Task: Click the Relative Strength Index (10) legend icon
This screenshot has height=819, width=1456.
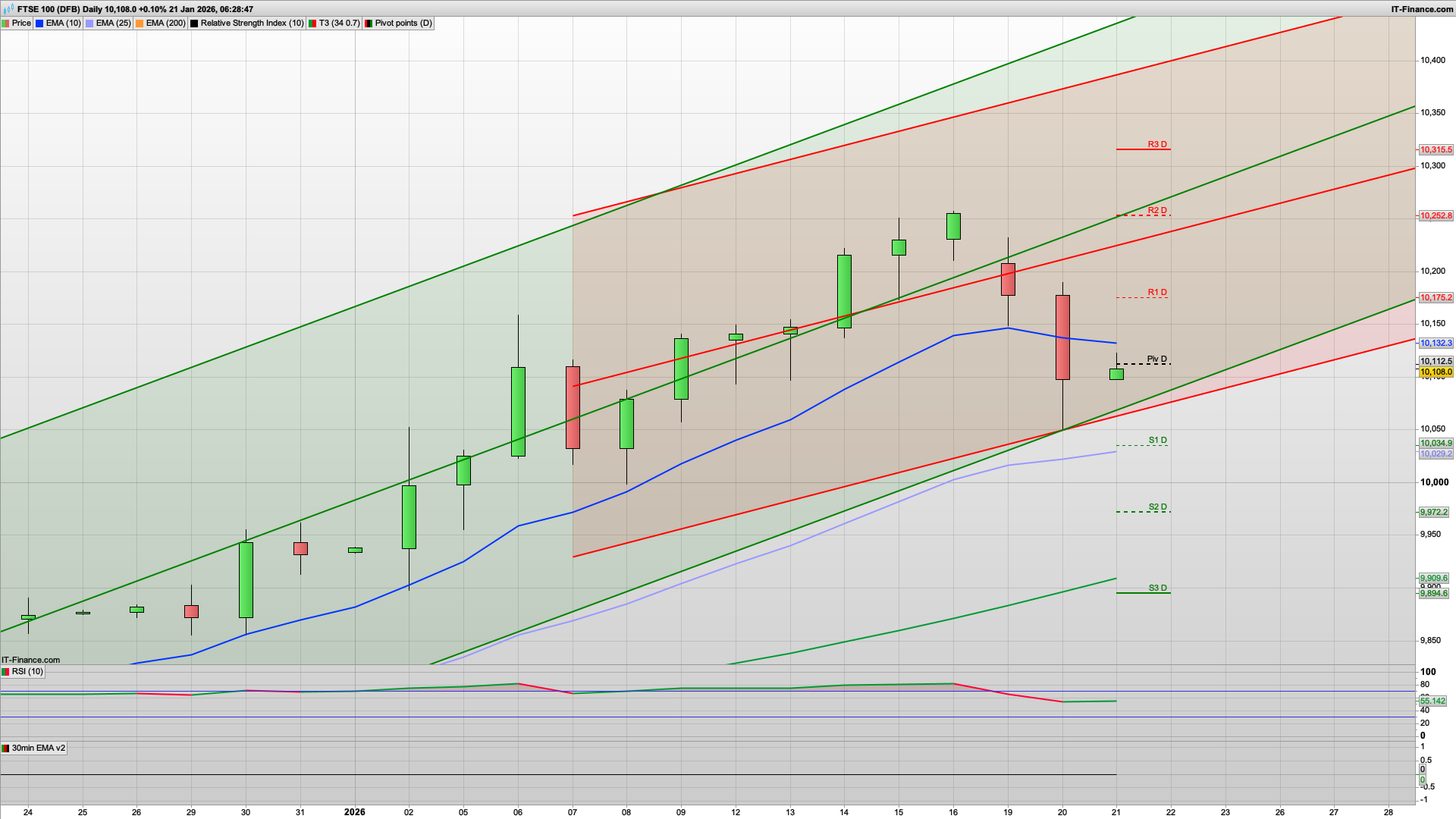Action: [x=194, y=23]
